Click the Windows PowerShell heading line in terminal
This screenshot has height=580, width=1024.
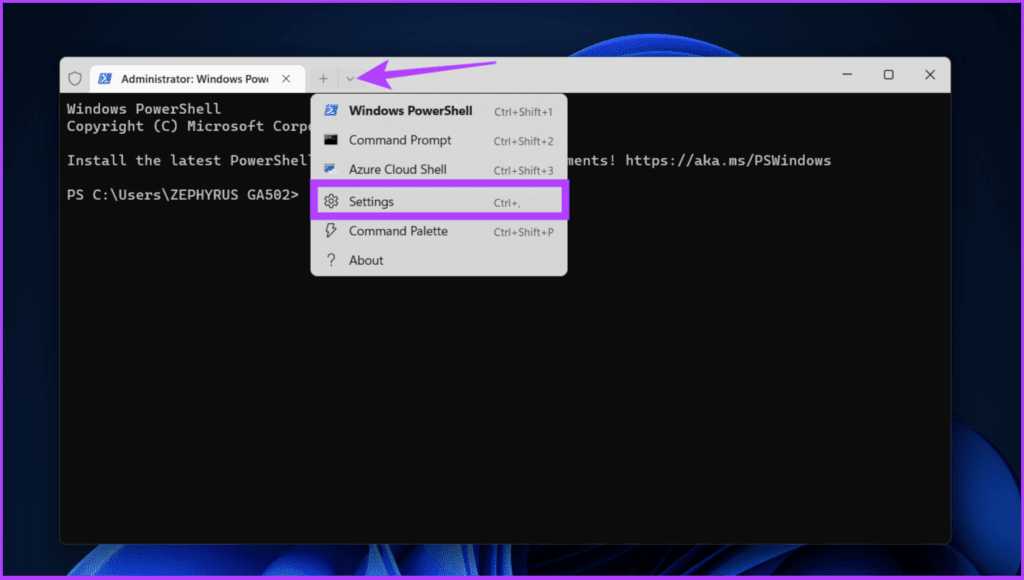(144, 108)
